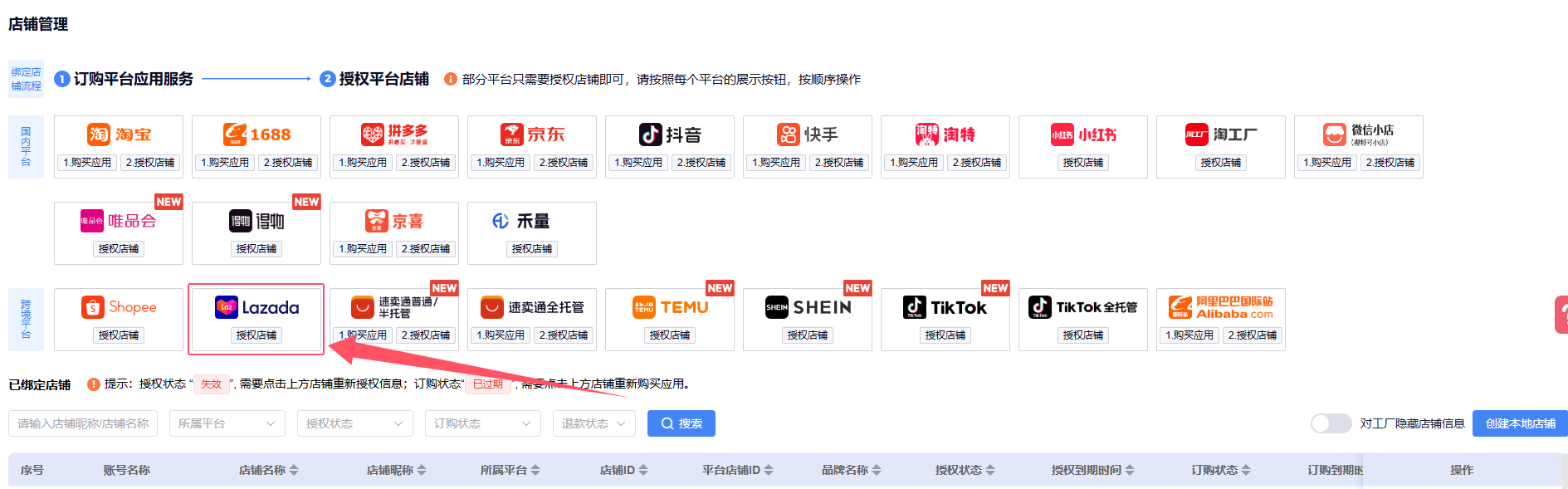Click the Tao Factory (淘工厂) logo
Screen dimensions: 1568x489
click(x=1221, y=134)
